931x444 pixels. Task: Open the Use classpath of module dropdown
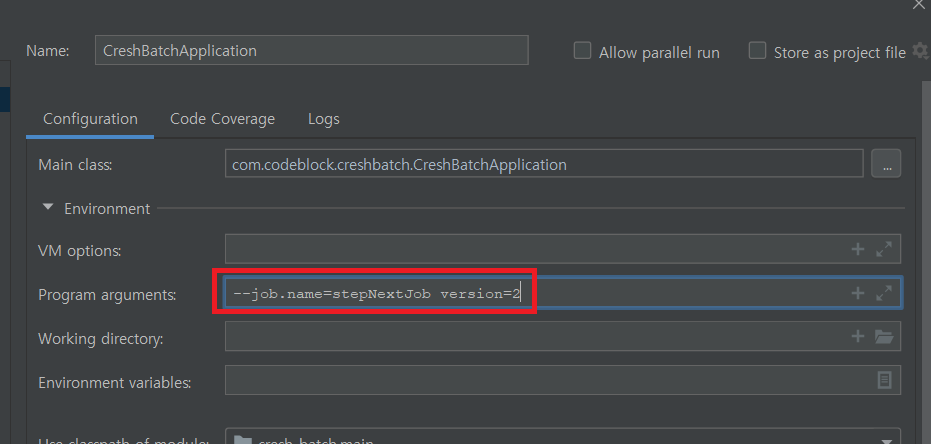coord(885,440)
